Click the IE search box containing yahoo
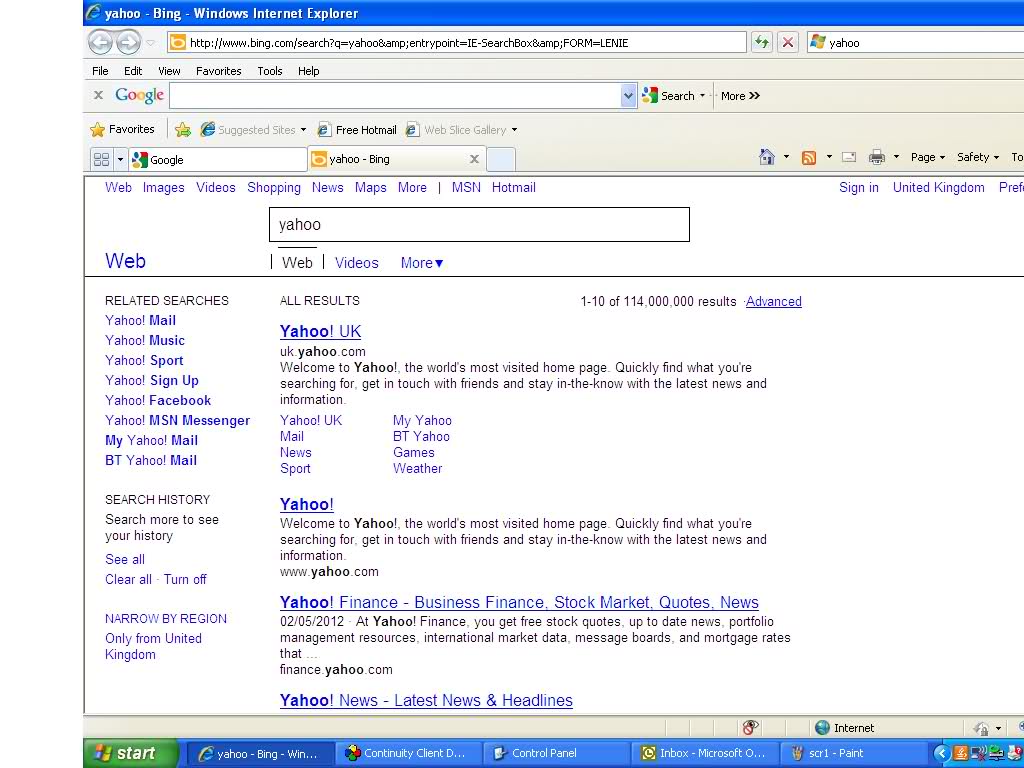Image resolution: width=1024 pixels, height=768 pixels. 916,42
